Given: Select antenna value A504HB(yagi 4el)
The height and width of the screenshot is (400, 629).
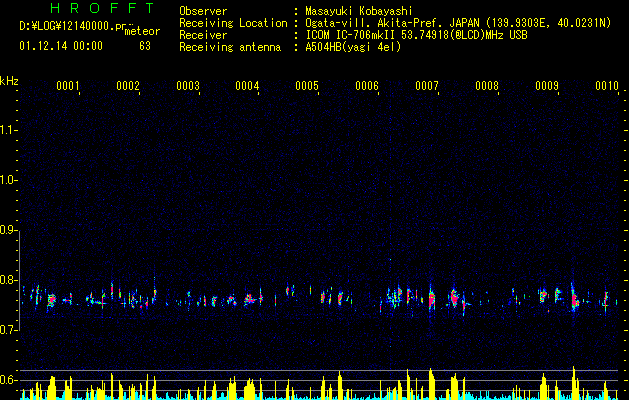Looking at the screenshot, I should 353,47.
